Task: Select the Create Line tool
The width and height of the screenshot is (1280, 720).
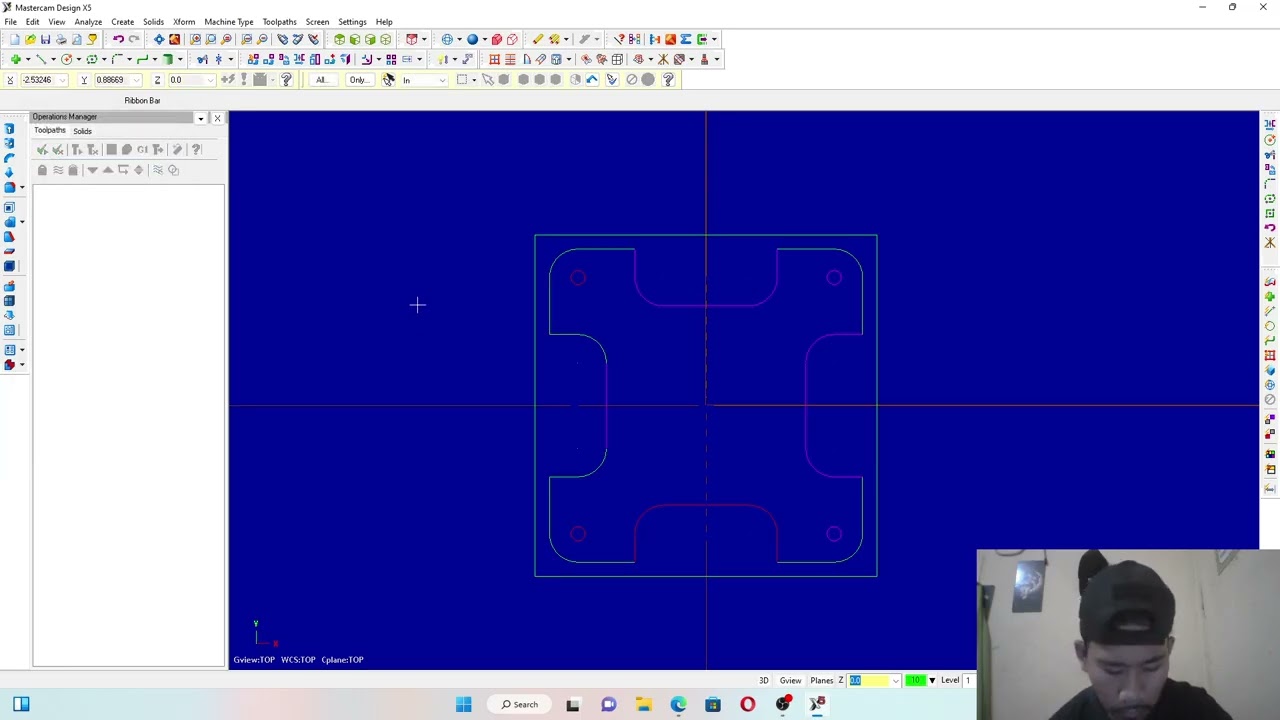Action: click(x=41, y=59)
